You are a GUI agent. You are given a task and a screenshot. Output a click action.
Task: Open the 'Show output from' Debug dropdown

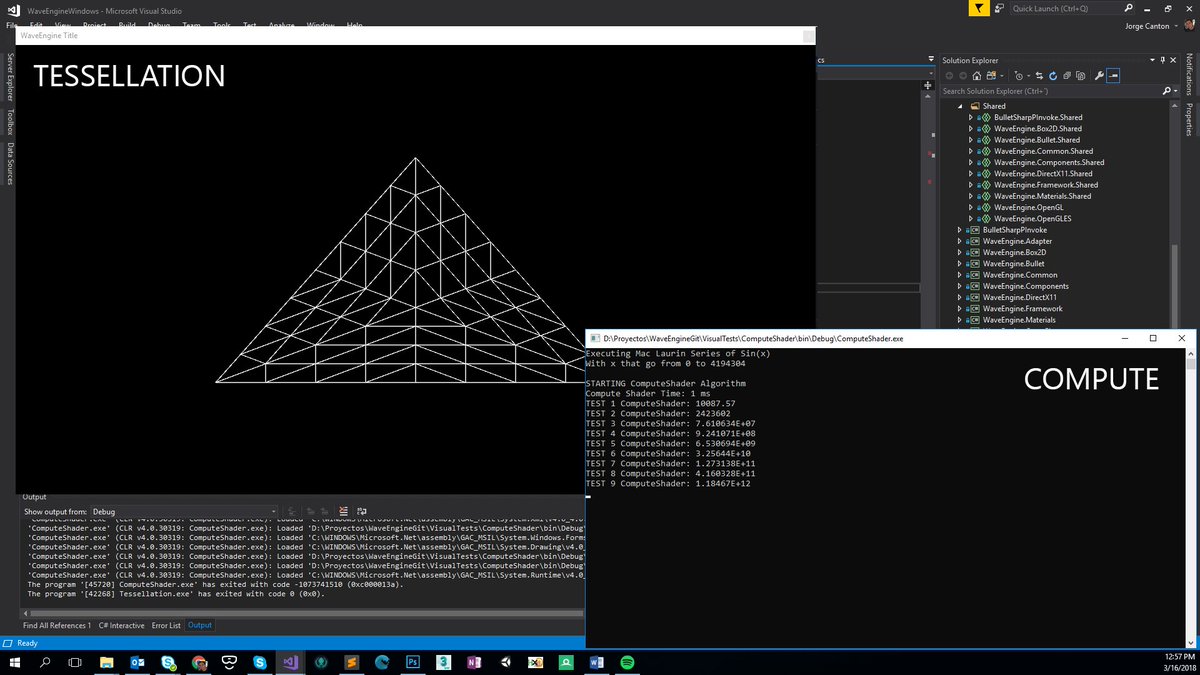click(x=272, y=511)
